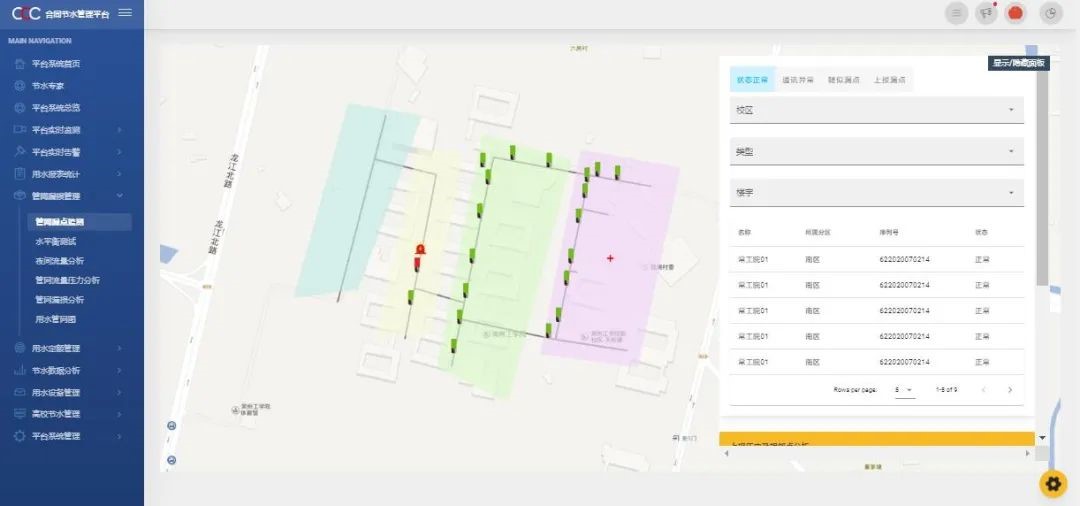The width and height of the screenshot is (1080, 506).
Task: Click the gray list icon in header
Action: point(957,13)
